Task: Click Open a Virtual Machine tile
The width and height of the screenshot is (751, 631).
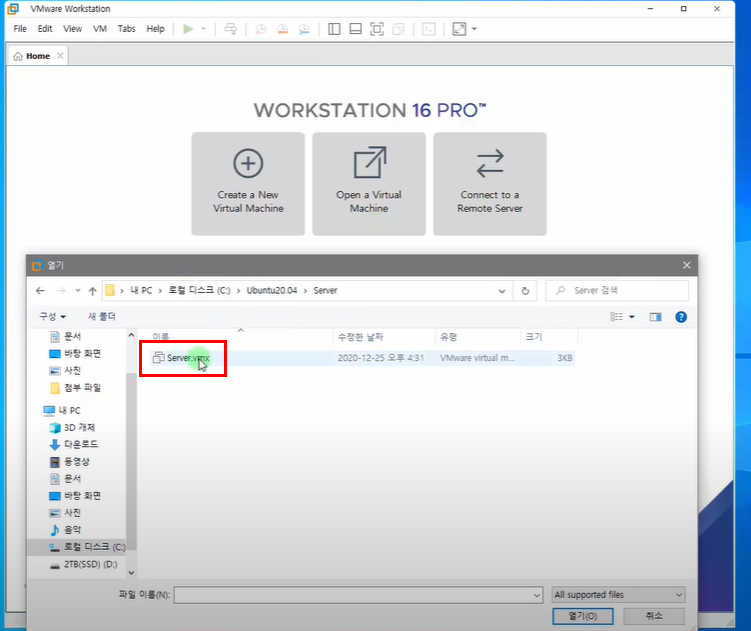Action: point(369,184)
